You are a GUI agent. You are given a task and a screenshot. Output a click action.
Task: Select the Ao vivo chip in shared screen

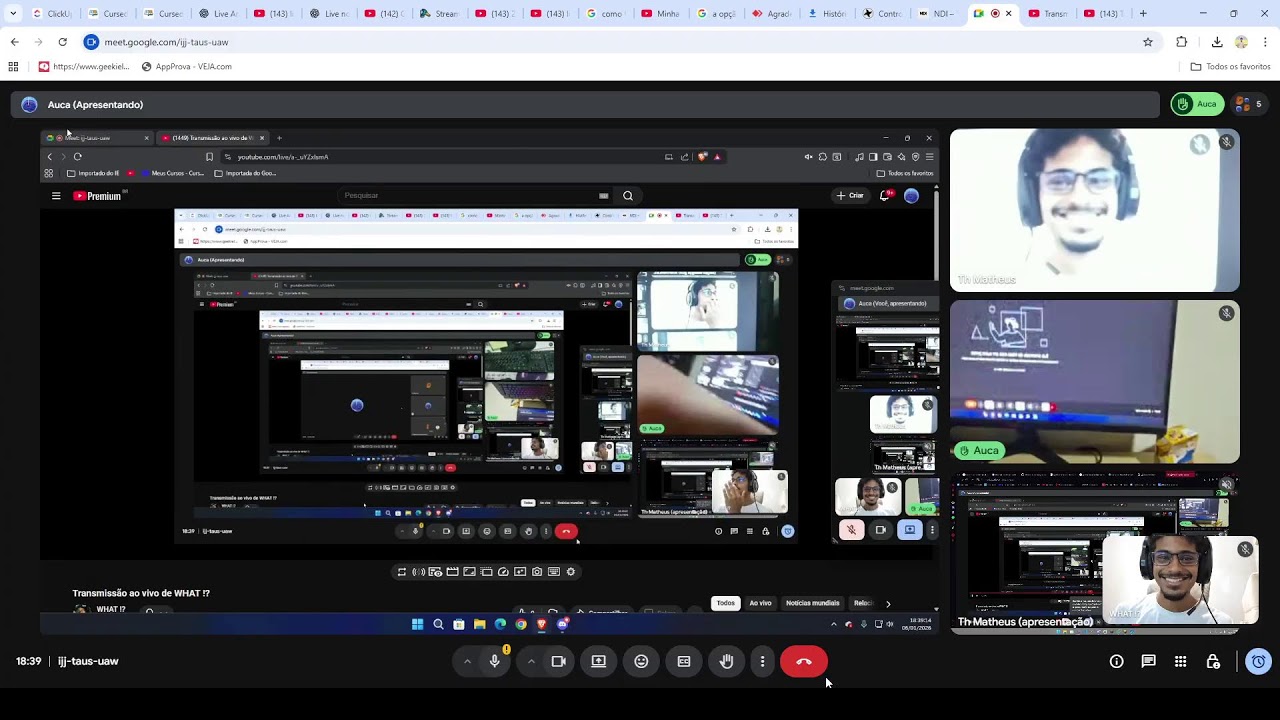(761, 603)
